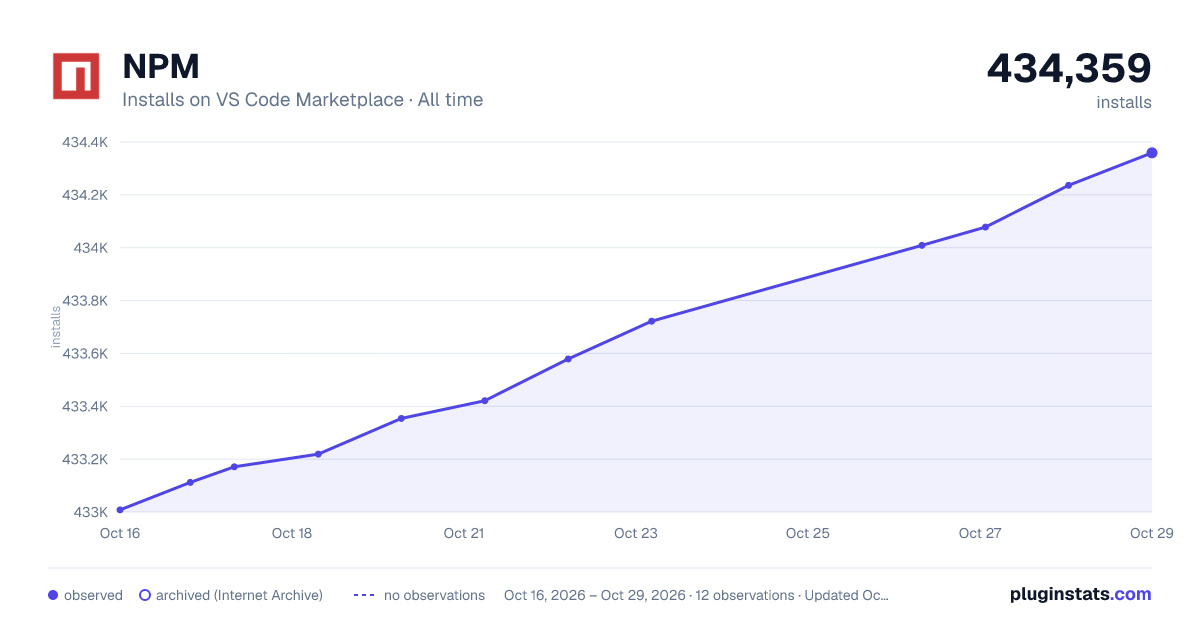Click the data point above Oct 27

click(985, 227)
